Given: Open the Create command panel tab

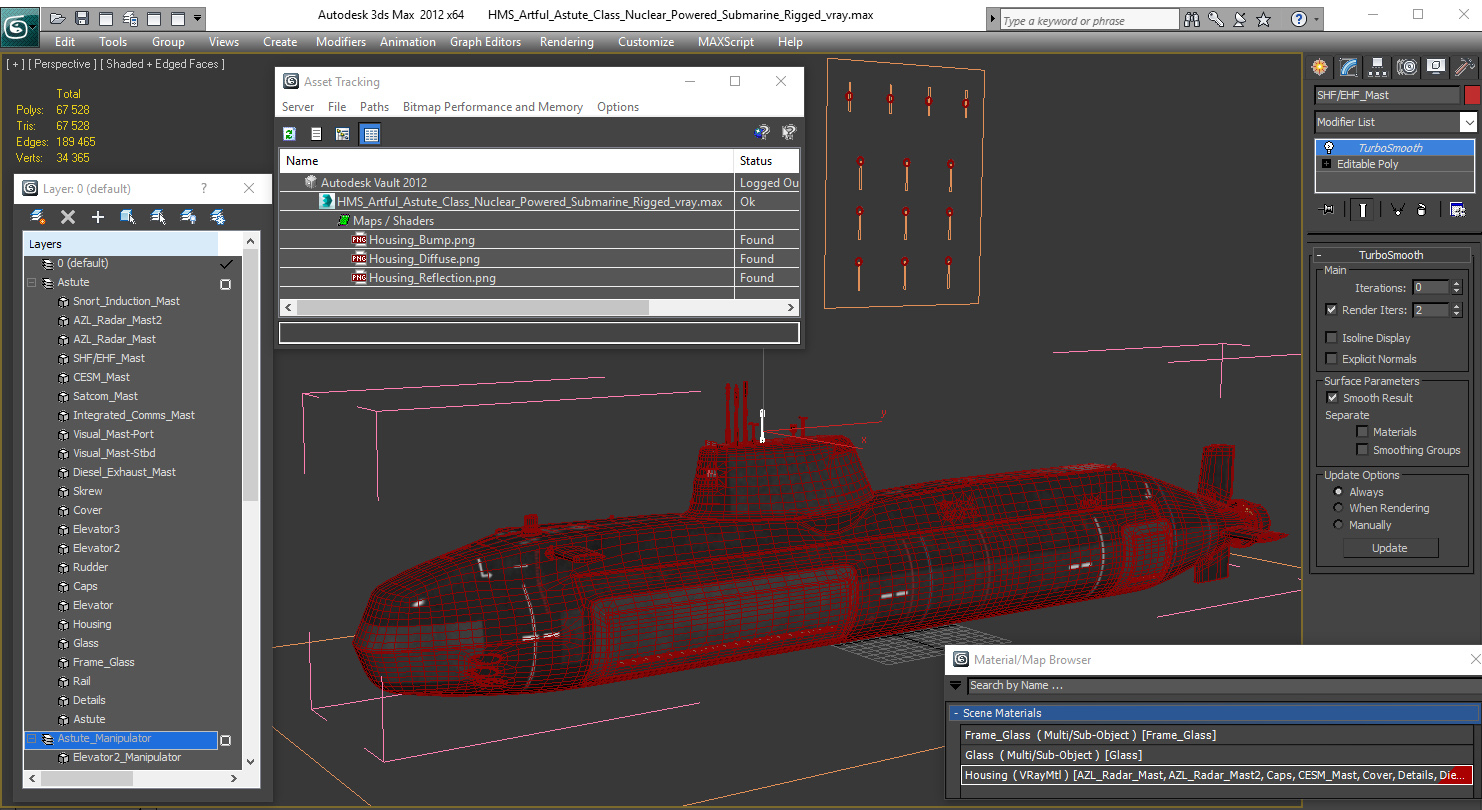Looking at the screenshot, I should 1319,67.
